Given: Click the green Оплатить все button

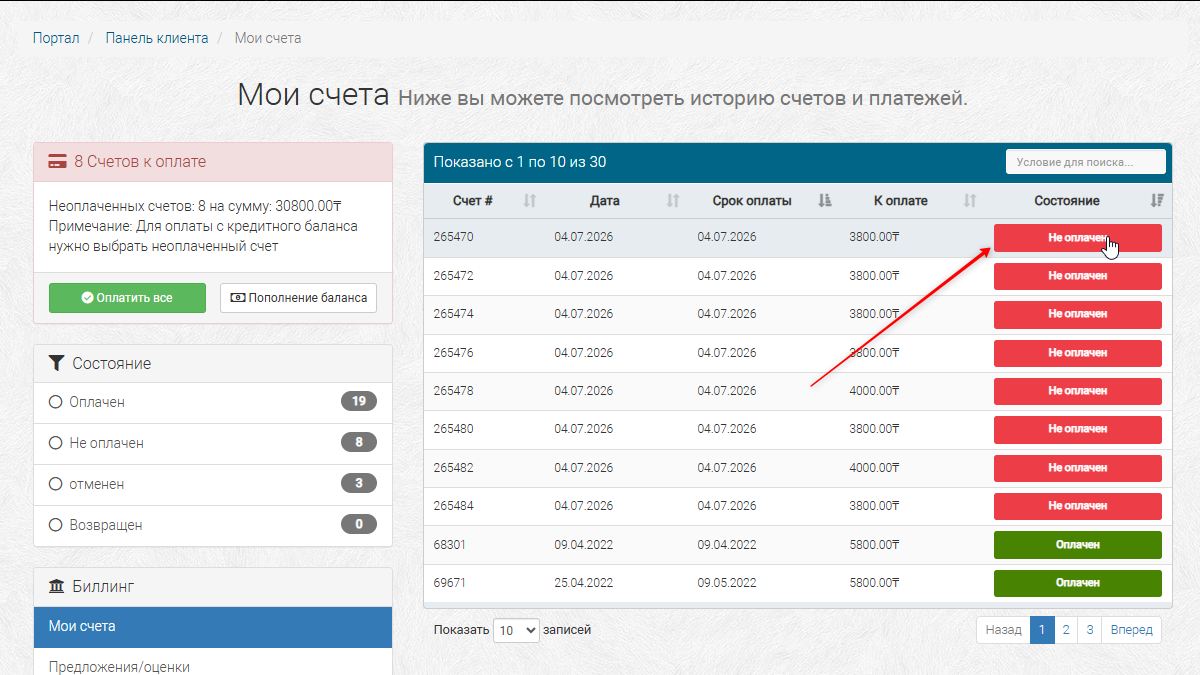Looking at the screenshot, I should click(x=127, y=298).
